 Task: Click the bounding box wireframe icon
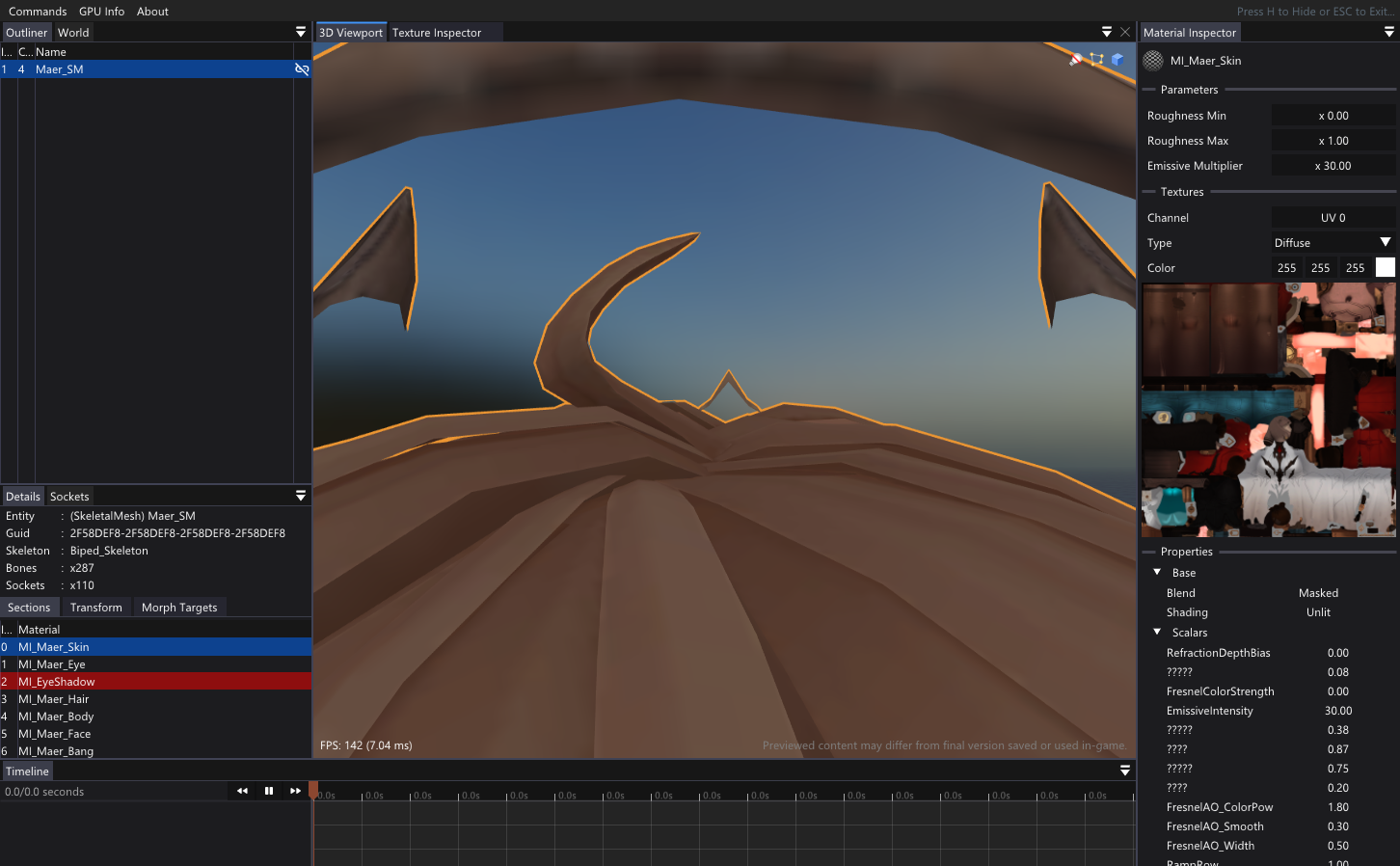[1096, 60]
